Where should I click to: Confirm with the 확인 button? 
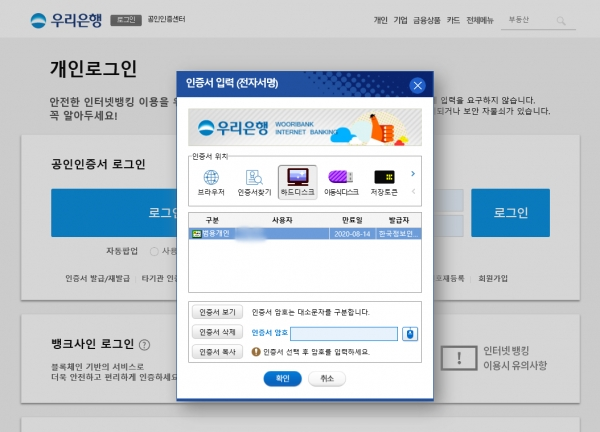click(282, 378)
